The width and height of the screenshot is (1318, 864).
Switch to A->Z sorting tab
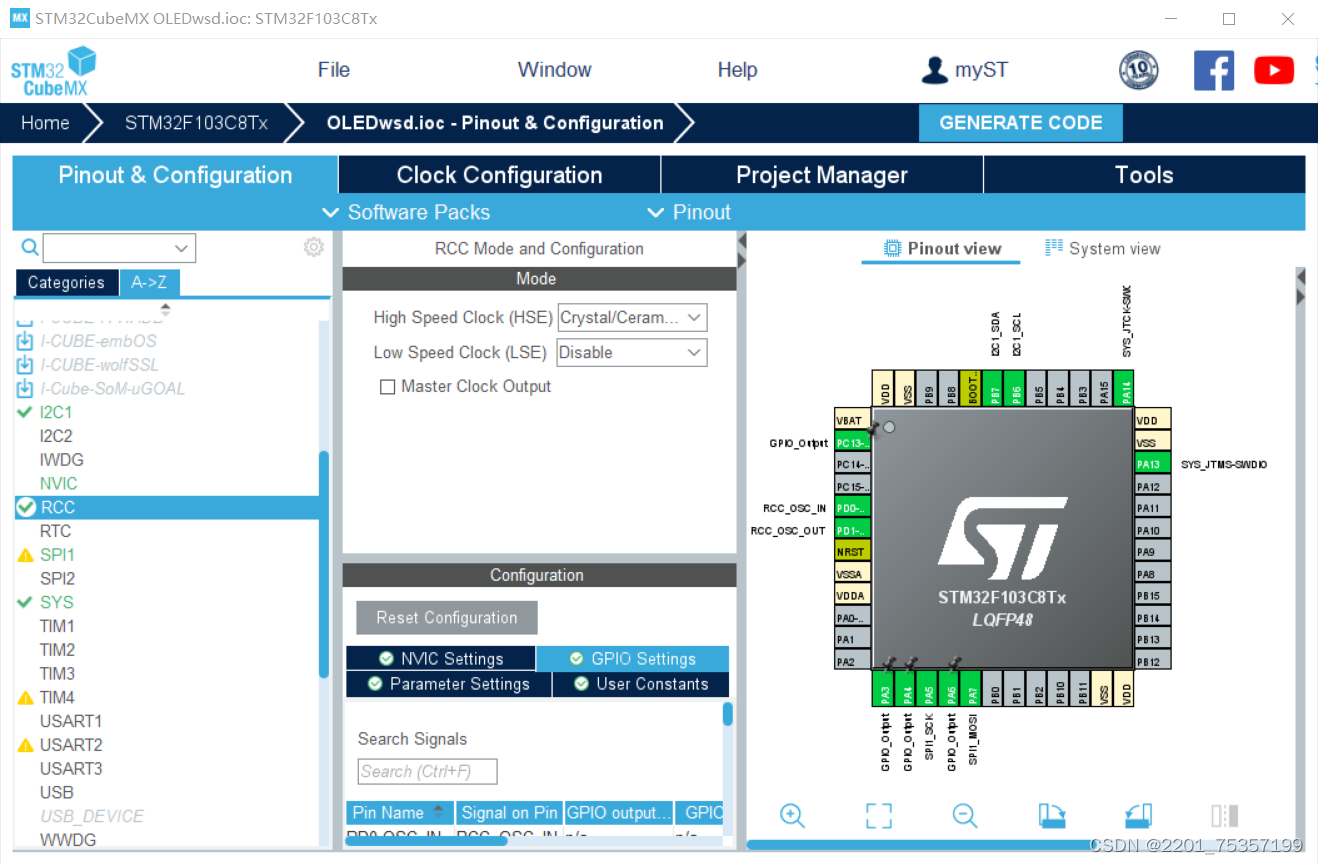click(149, 283)
